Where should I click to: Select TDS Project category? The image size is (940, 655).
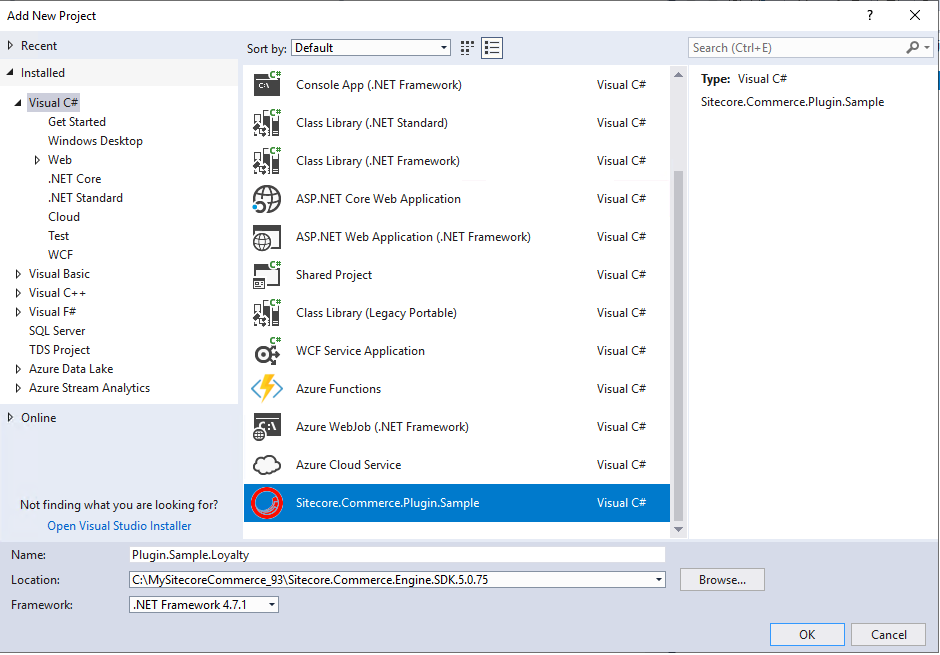59,350
